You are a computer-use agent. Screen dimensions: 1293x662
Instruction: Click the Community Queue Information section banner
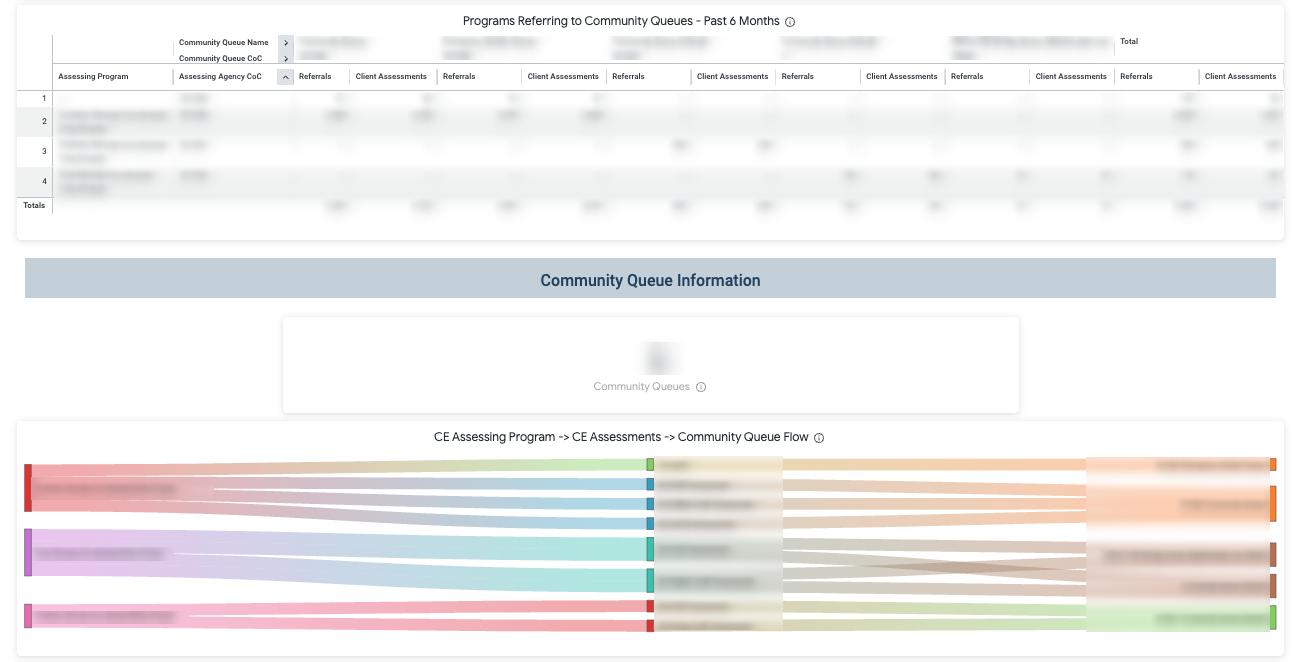[650, 280]
